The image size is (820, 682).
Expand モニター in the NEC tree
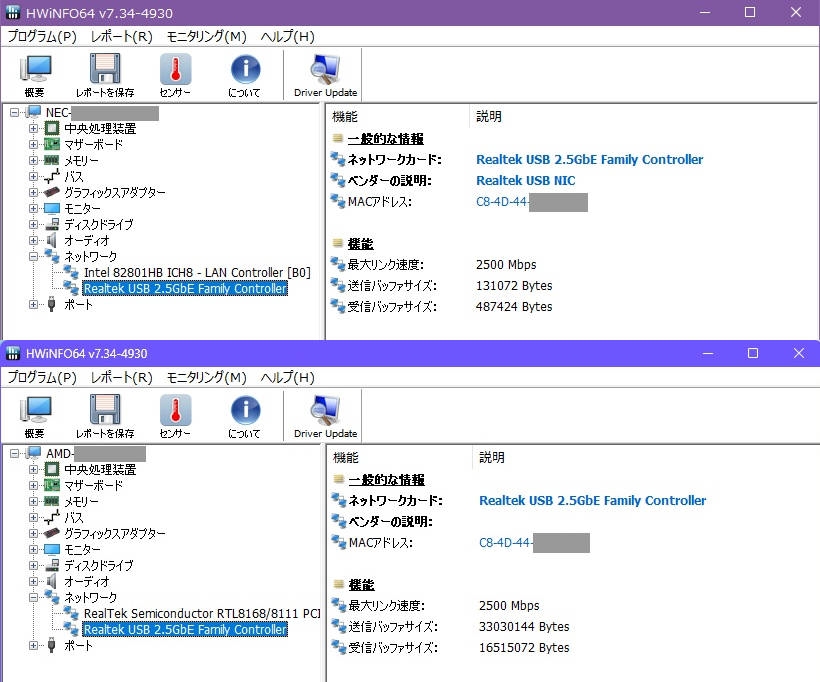(x=33, y=209)
